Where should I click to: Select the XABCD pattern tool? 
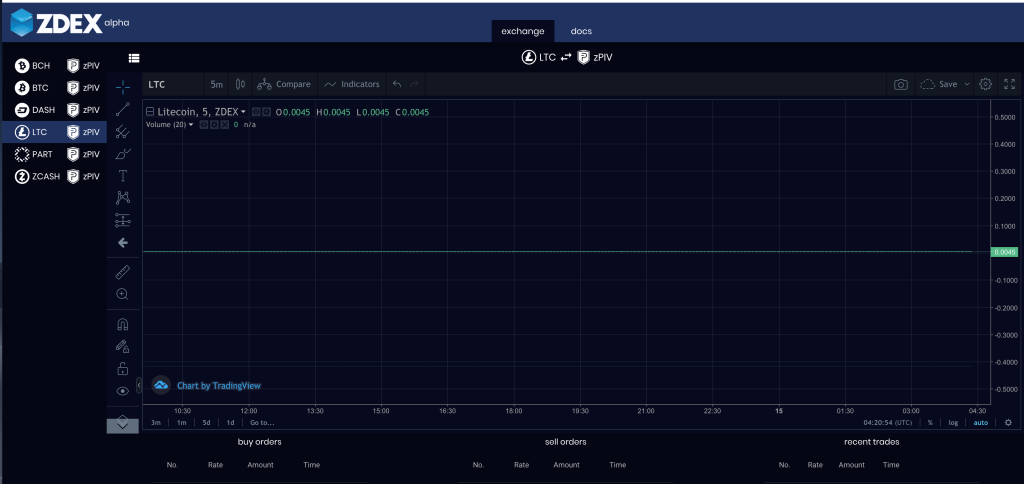point(122,198)
